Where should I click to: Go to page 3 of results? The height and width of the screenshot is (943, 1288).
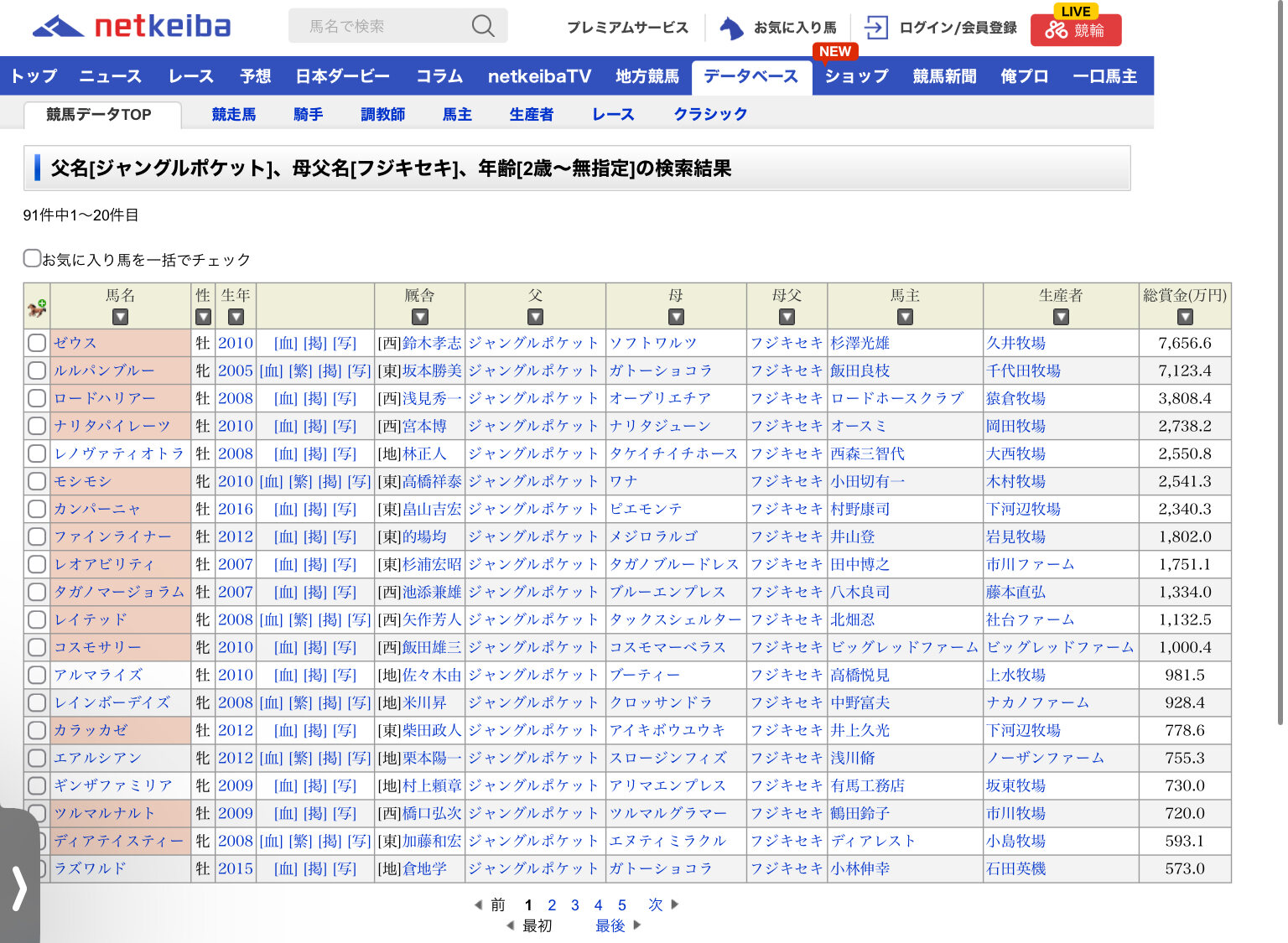click(x=574, y=905)
